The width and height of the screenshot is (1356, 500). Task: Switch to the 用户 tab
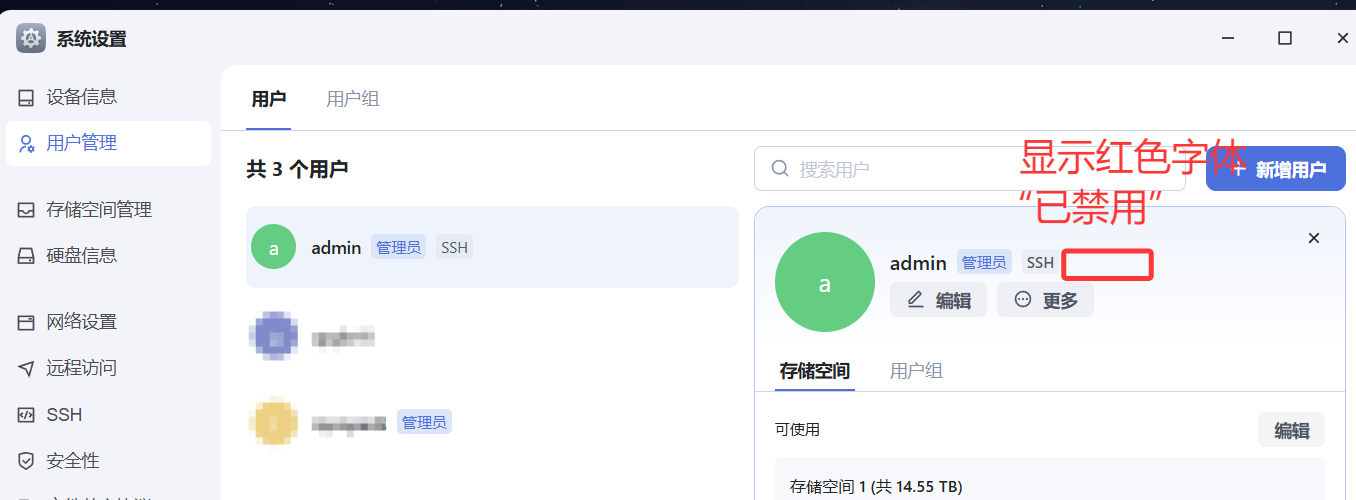click(x=269, y=99)
